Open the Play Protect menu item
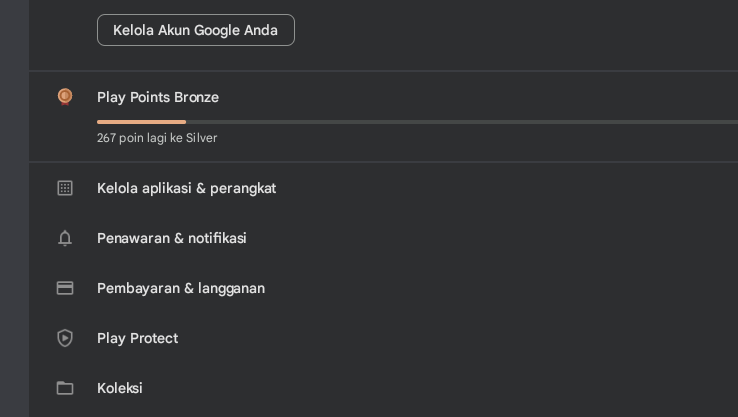Viewport: 738px width, 417px height. coord(137,338)
